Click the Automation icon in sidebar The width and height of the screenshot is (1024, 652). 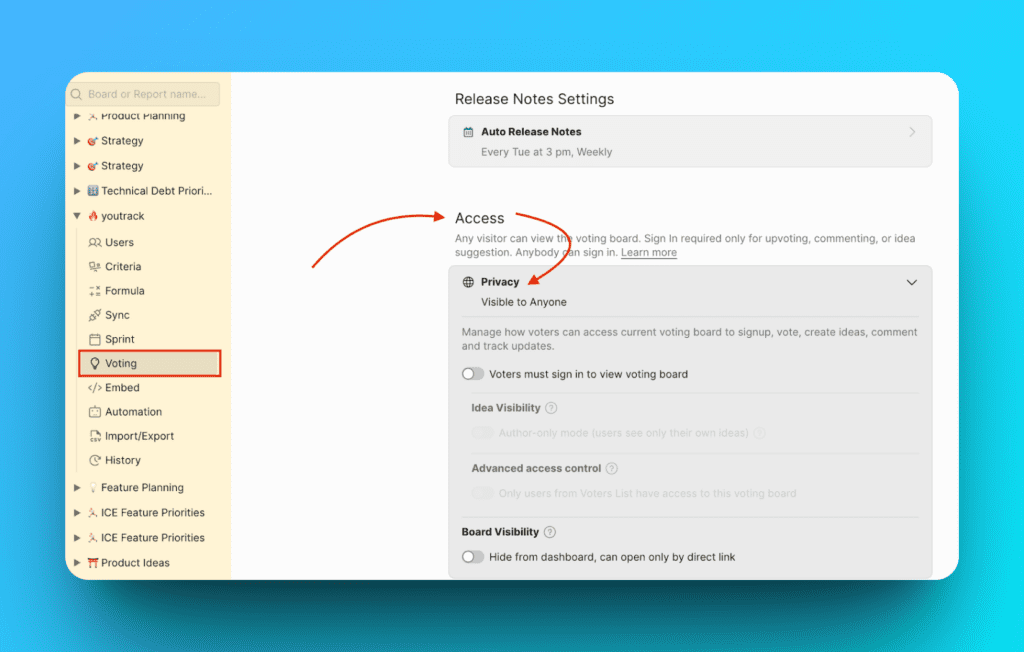click(x=95, y=412)
